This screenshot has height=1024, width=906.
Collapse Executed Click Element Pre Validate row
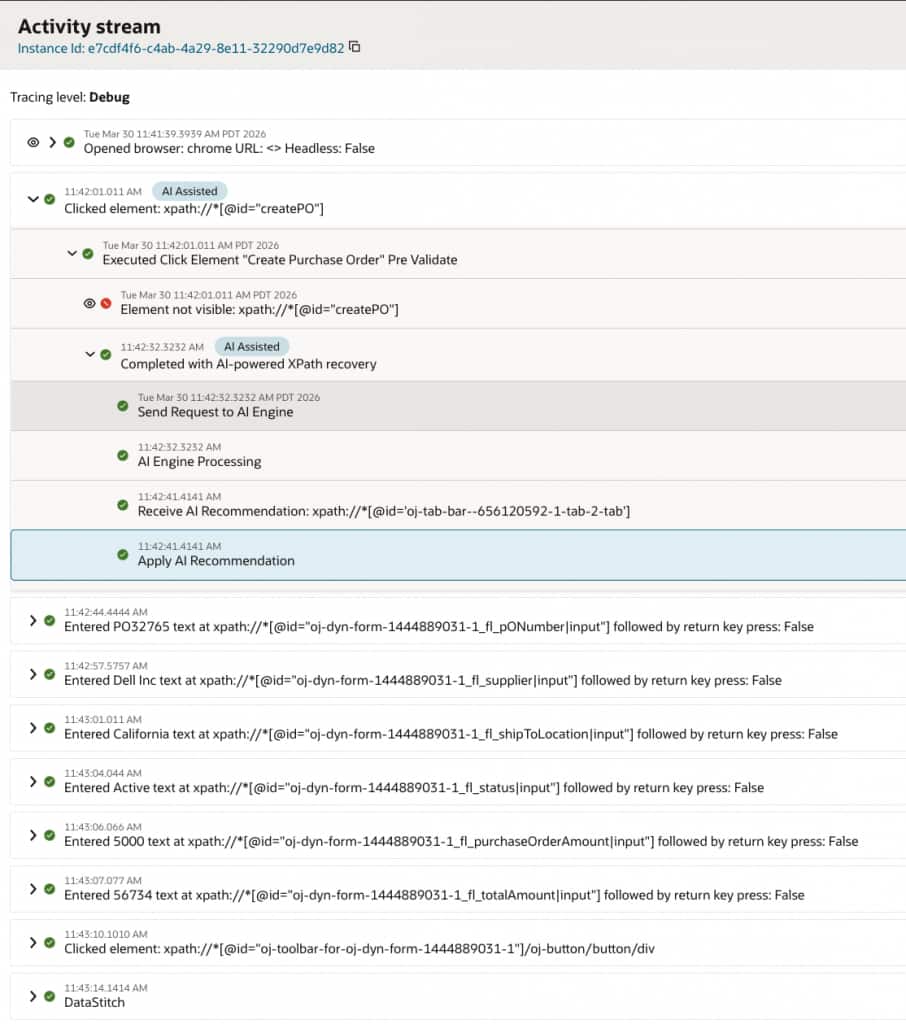click(71, 253)
